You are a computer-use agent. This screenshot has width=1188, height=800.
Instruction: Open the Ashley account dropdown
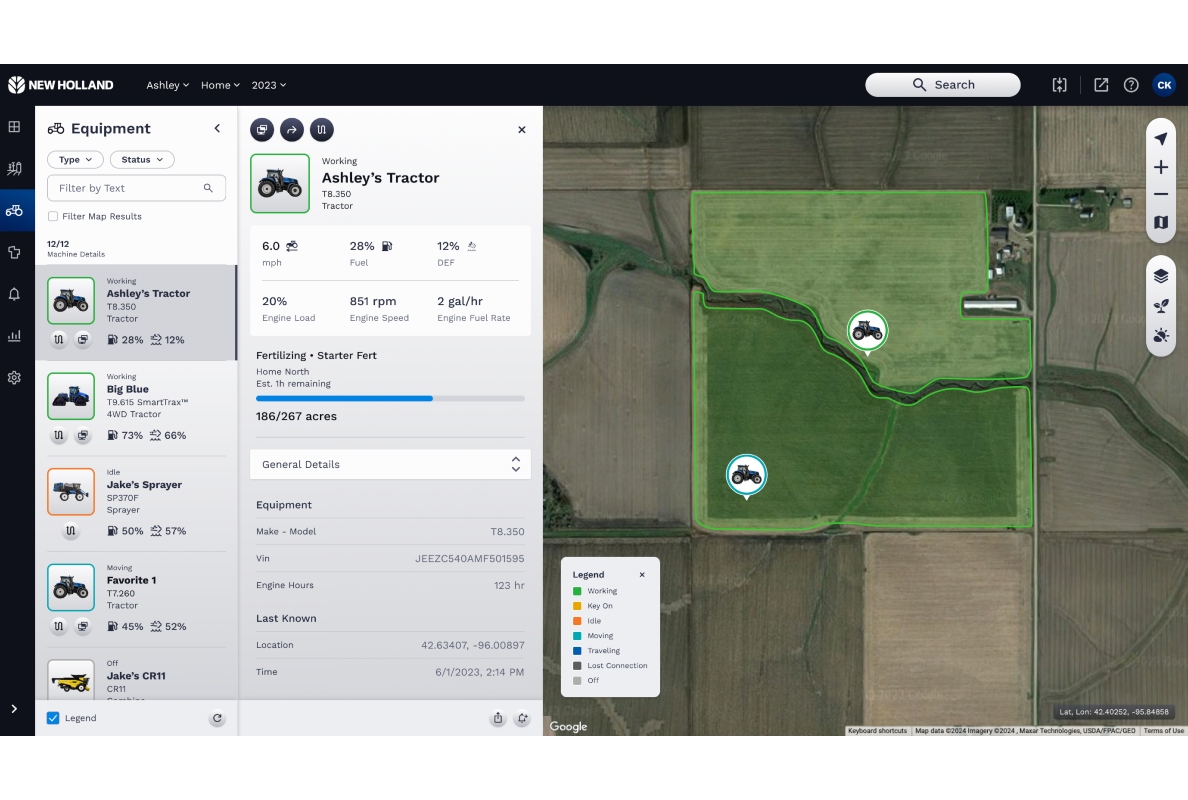point(167,85)
